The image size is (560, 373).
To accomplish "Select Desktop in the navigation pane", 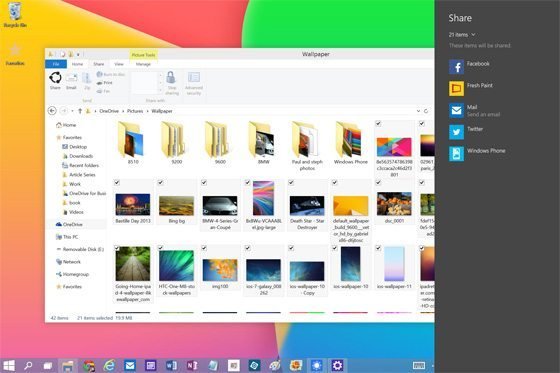I will [75, 147].
